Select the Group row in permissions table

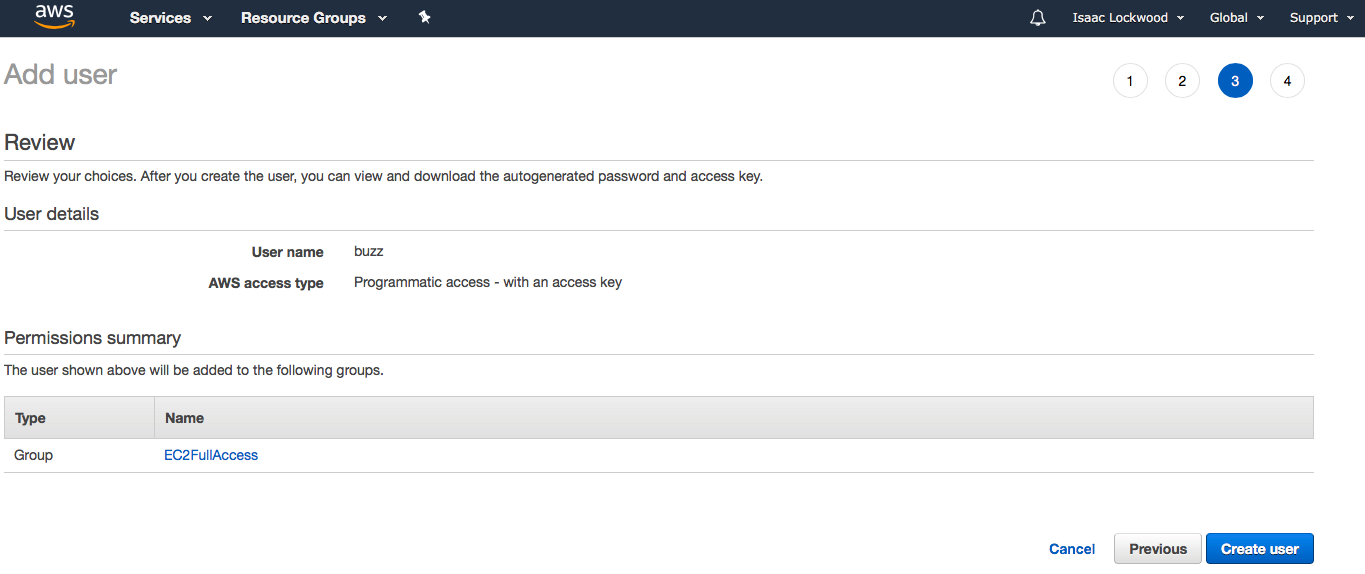click(659, 455)
